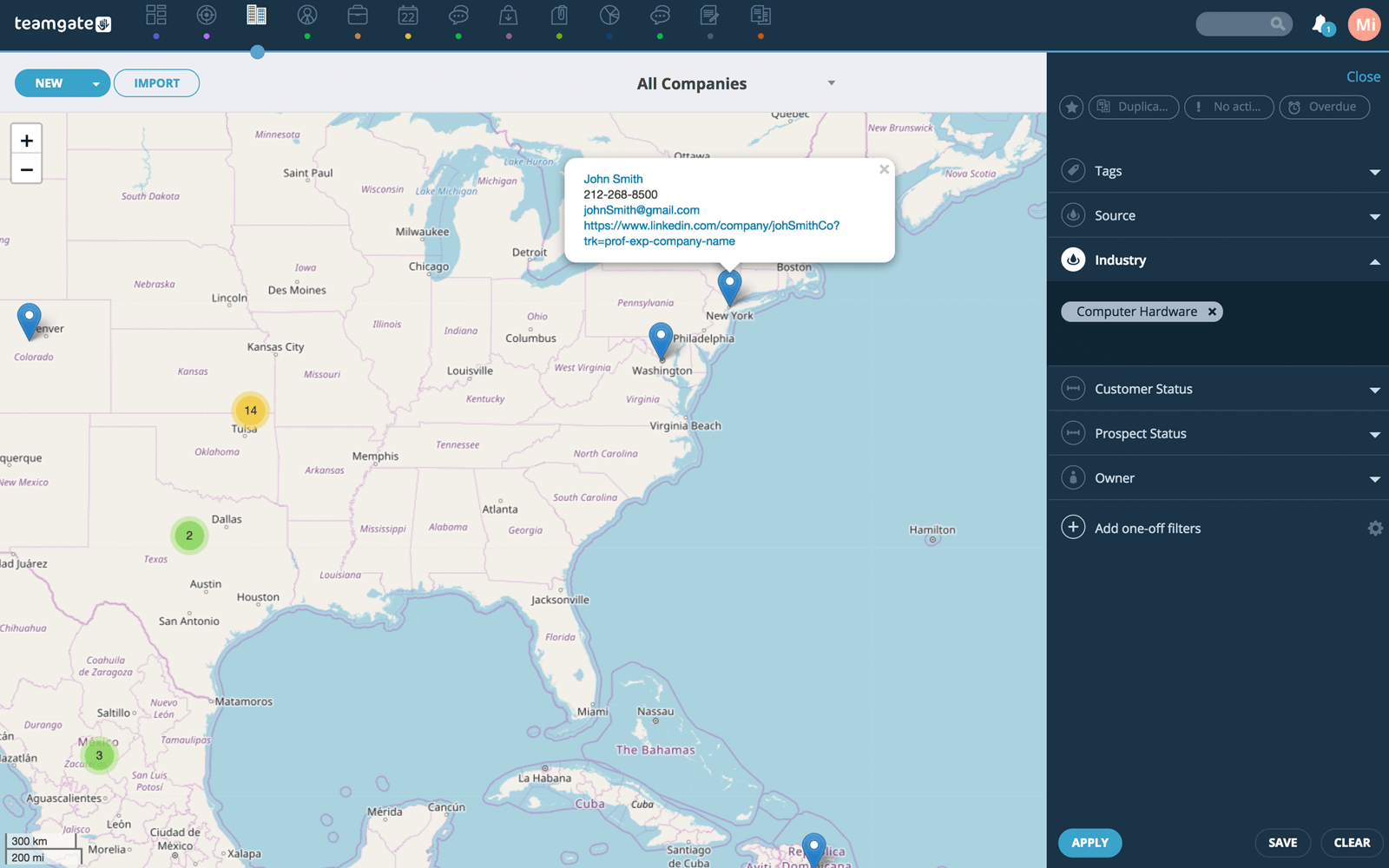This screenshot has height=868, width=1389.
Task: Open the paperclip files icon
Action: click(559, 16)
